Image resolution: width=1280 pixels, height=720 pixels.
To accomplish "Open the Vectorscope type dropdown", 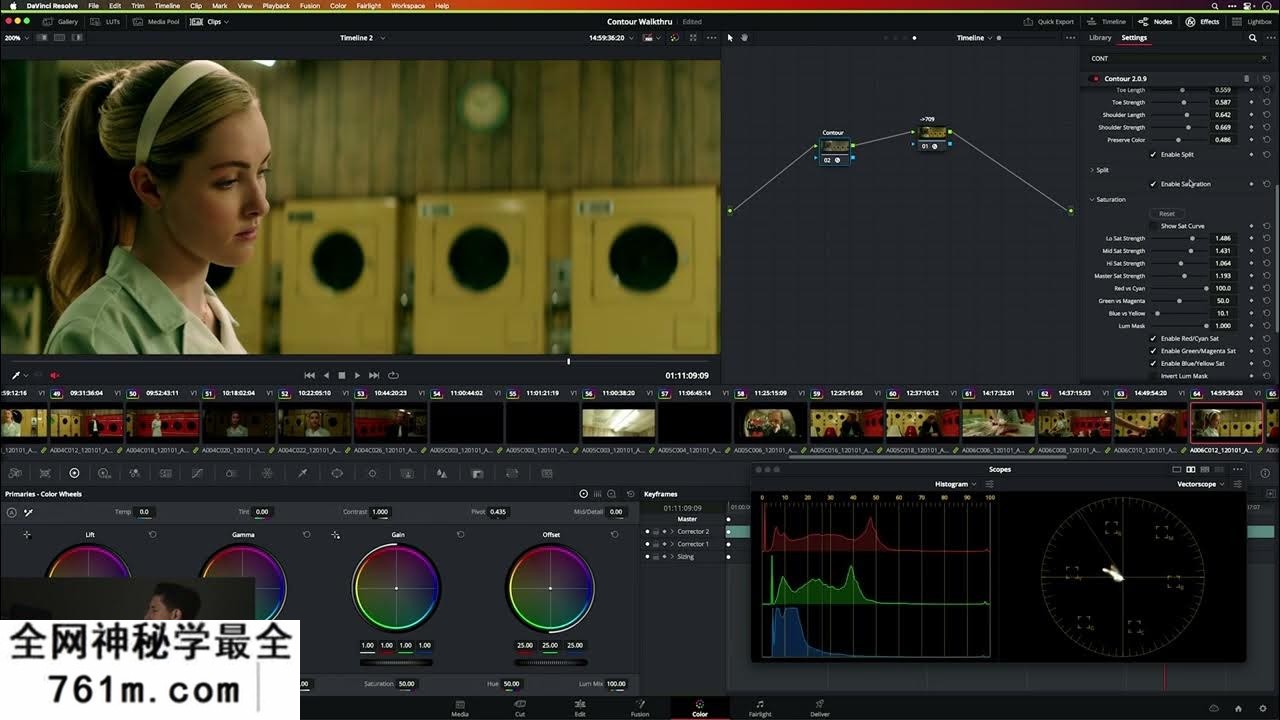I will pyautogui.click(x=1201, y=484).
